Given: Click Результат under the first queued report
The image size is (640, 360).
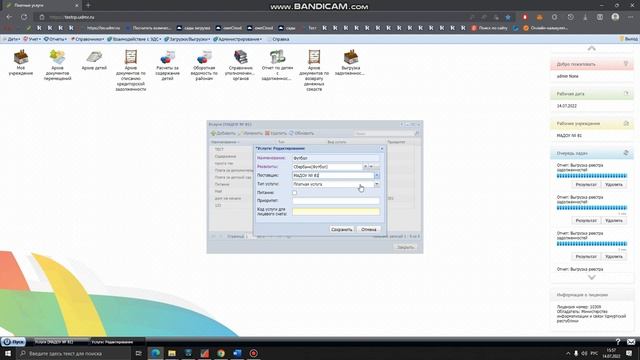Looking at the screenshot, I should pos(586,184).
